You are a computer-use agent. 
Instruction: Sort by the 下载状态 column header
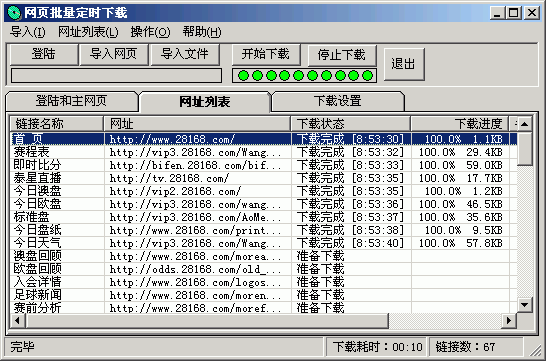click(x=351, y=124)
